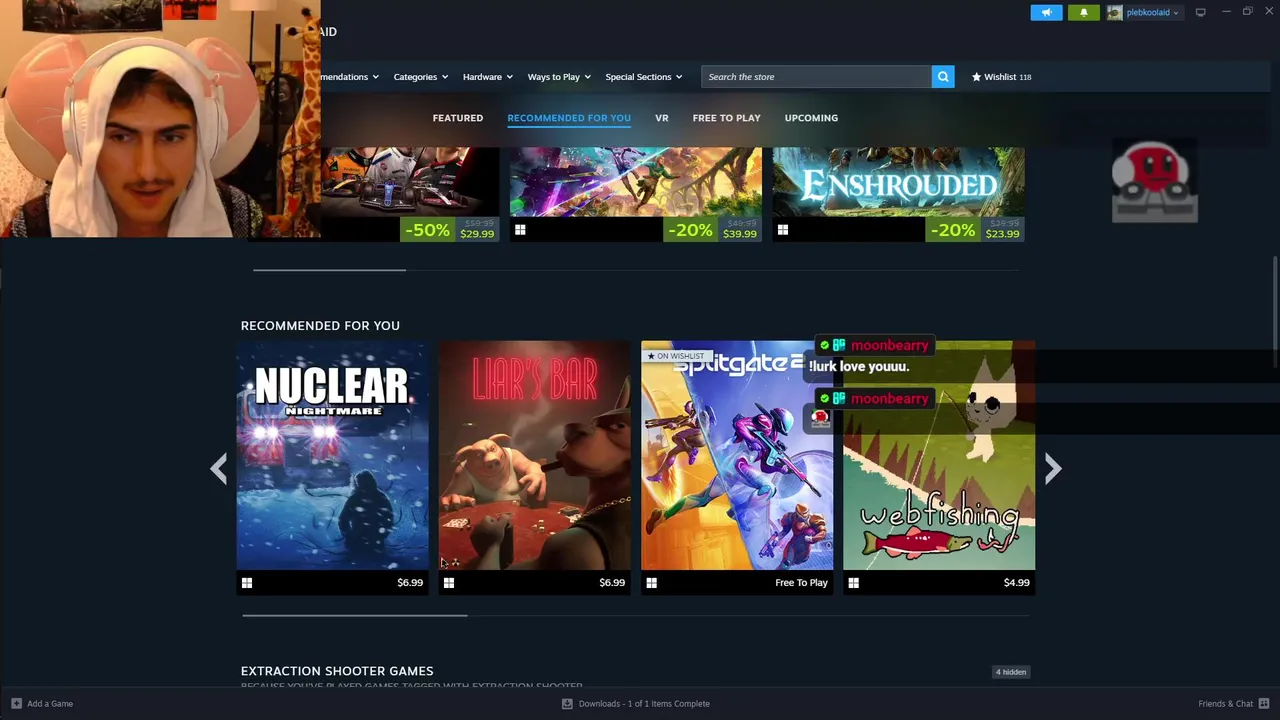Click Windows icon under Nuclear Nightmare
This screenshot has width=1280, height=720.
(247, 582)
